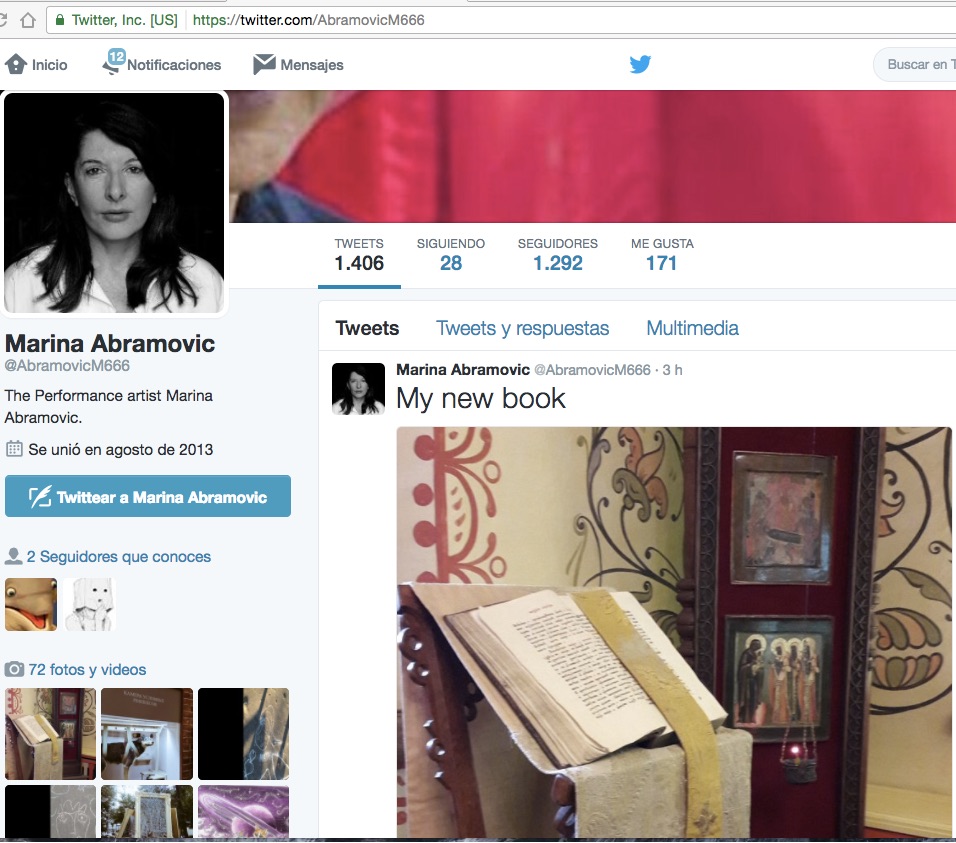Open 72 fotos y videos link
Screen dimensions: 956x843
87,670
